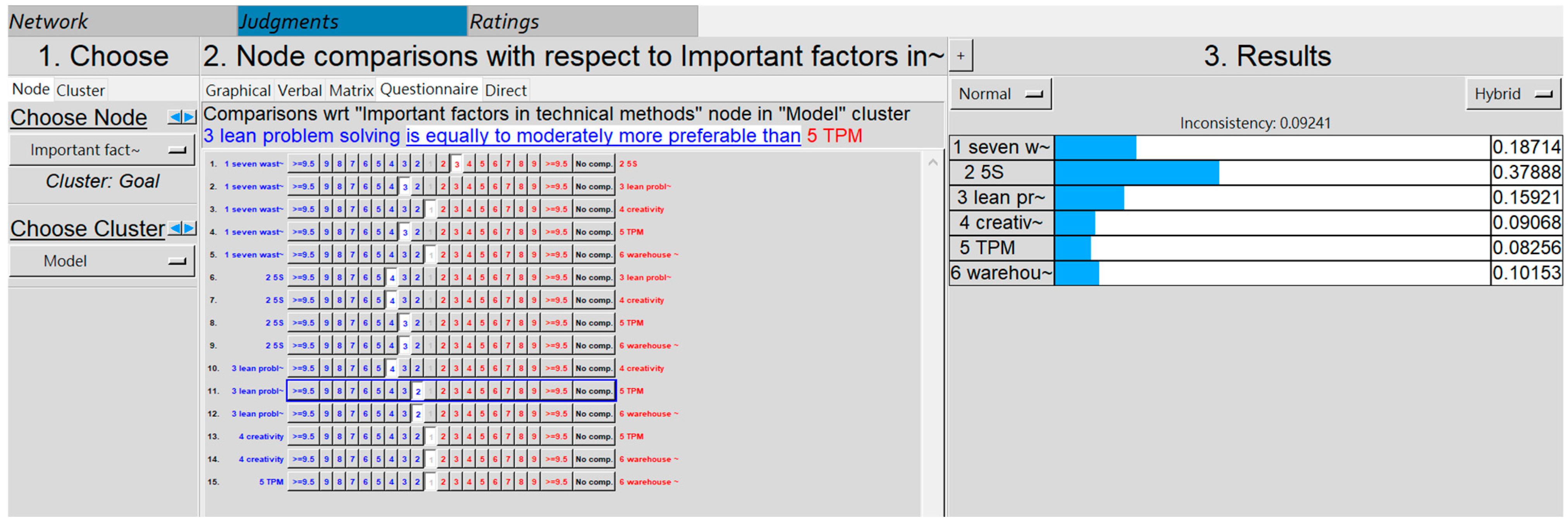1568x523 pixels.
Task: Switch to the Matrix comparison tab
Action: pos(351,91)
